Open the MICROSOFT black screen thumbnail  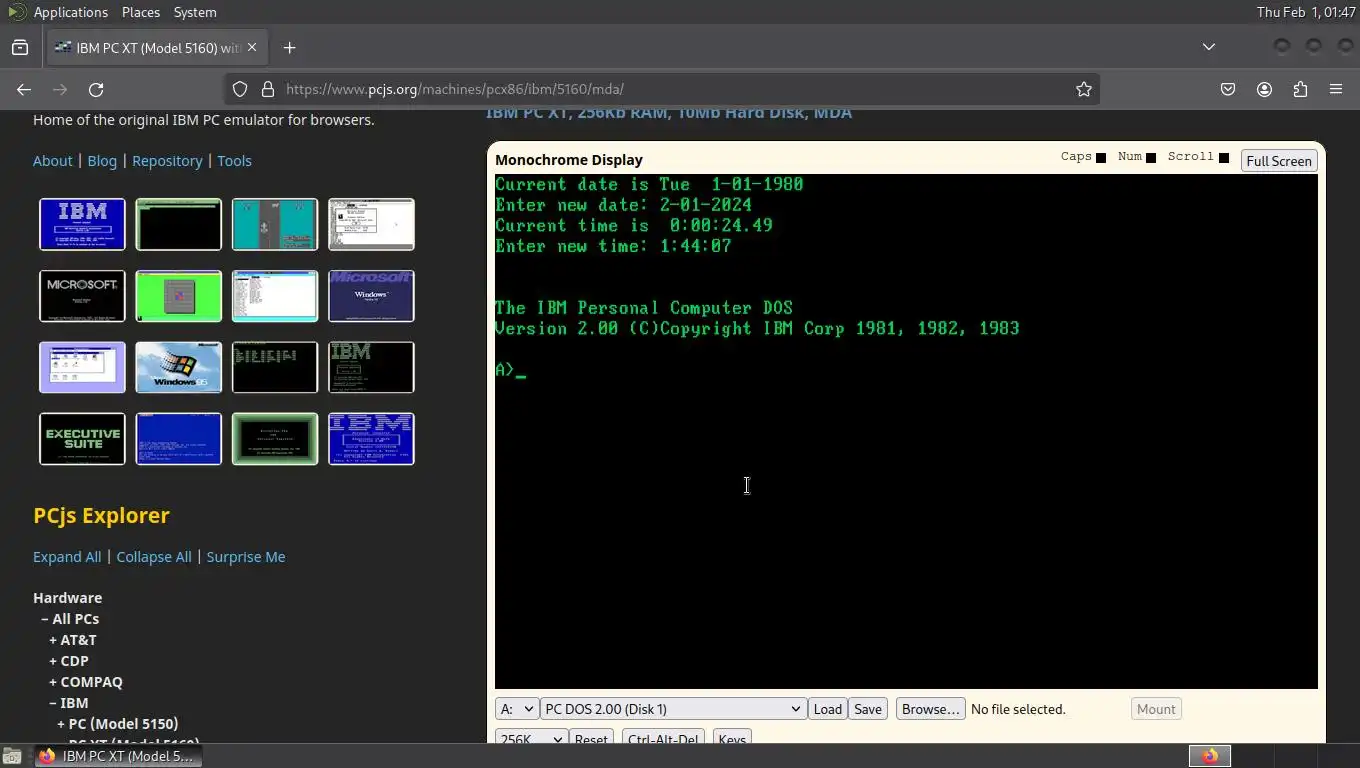pyautogui.click(x=82, y=296)
